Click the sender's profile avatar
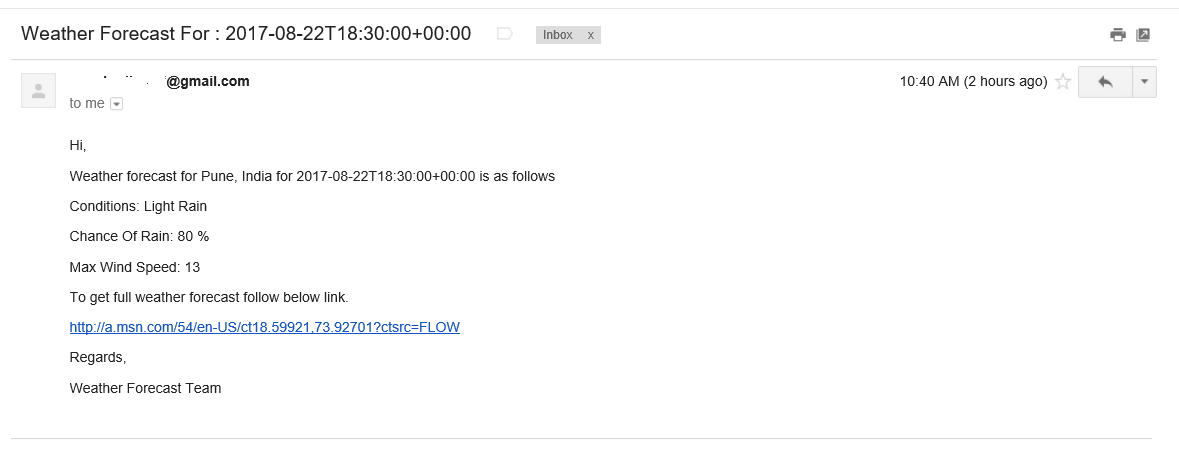Screen dimensions: 1179x460 point(38,91)
